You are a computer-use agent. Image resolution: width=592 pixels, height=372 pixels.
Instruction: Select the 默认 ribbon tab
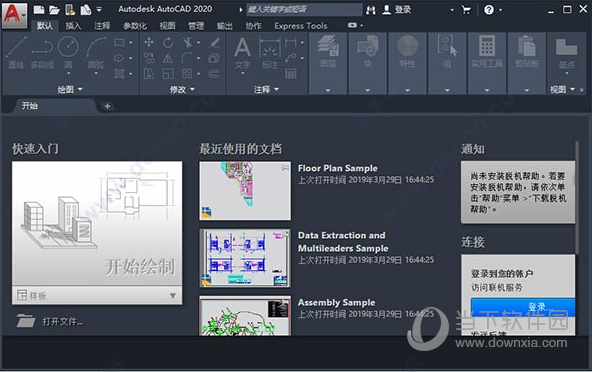tap(45, 26)
